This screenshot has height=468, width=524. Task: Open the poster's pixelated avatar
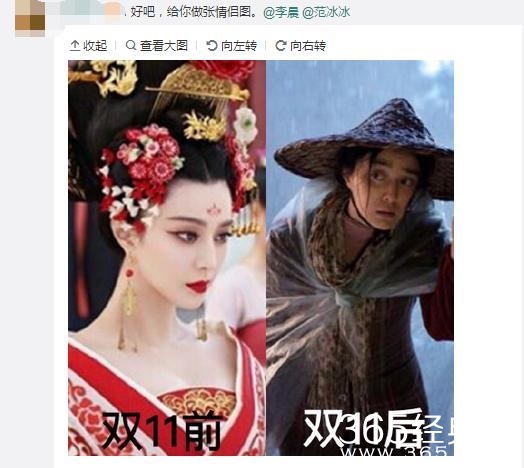point(30,17)
